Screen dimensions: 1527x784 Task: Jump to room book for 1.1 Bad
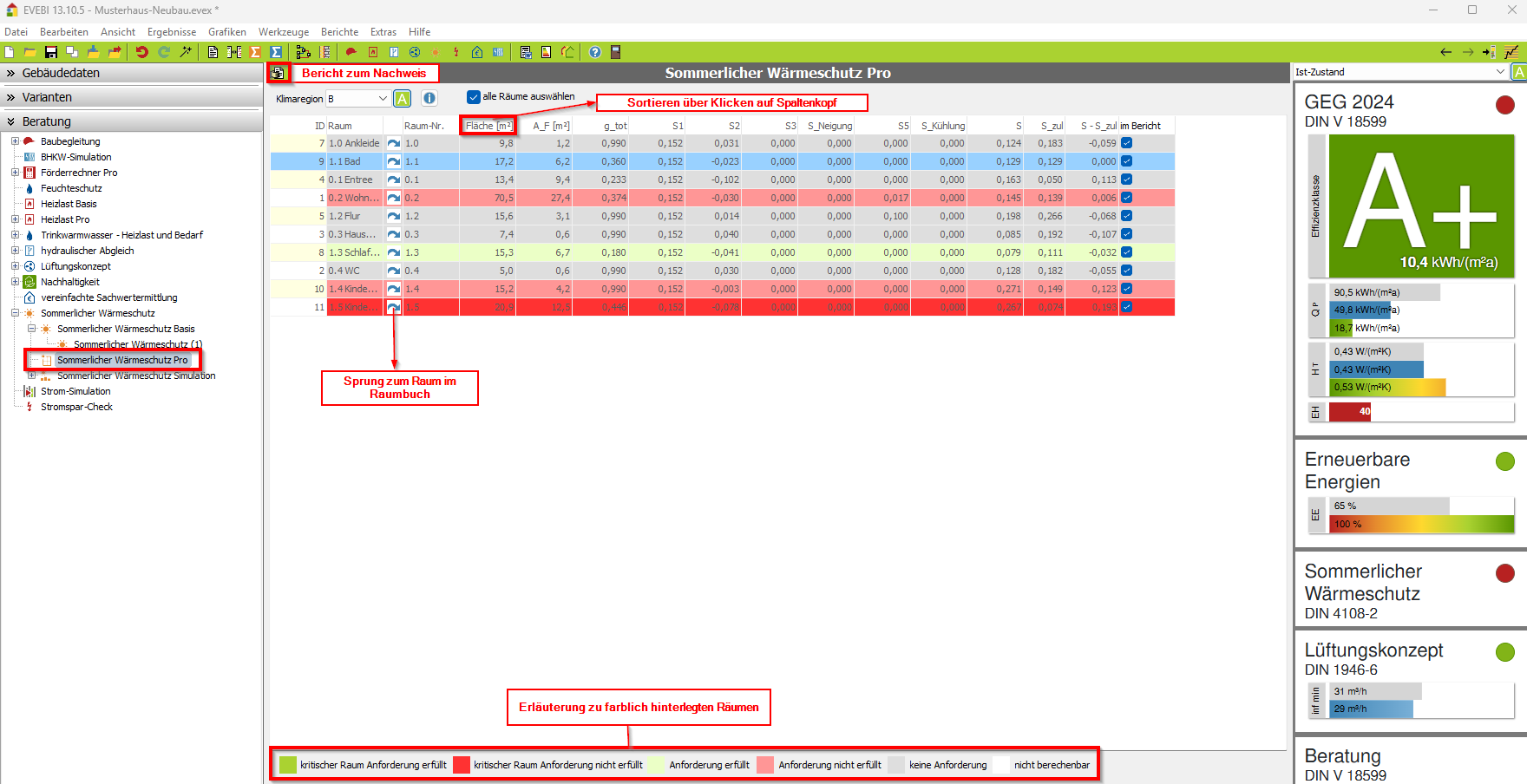click(394, 161)
